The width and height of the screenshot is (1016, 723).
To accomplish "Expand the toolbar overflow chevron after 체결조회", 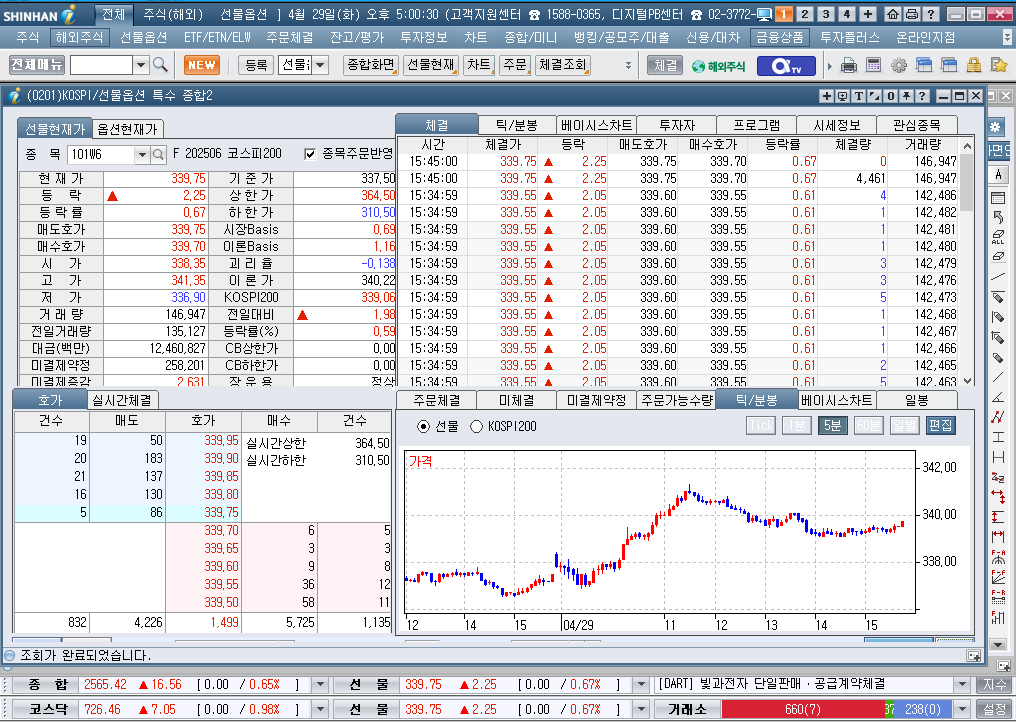I will click(628, 65).
